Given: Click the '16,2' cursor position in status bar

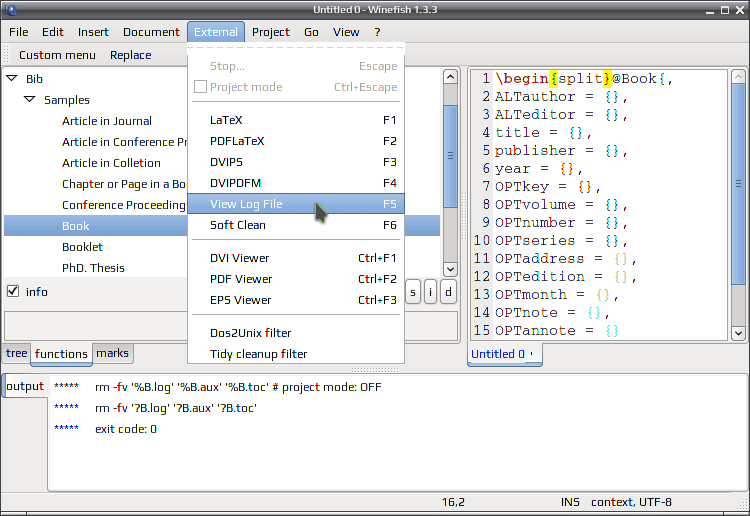Looking at the screenshot, I should pyautogui.click(x=453, y=502).
